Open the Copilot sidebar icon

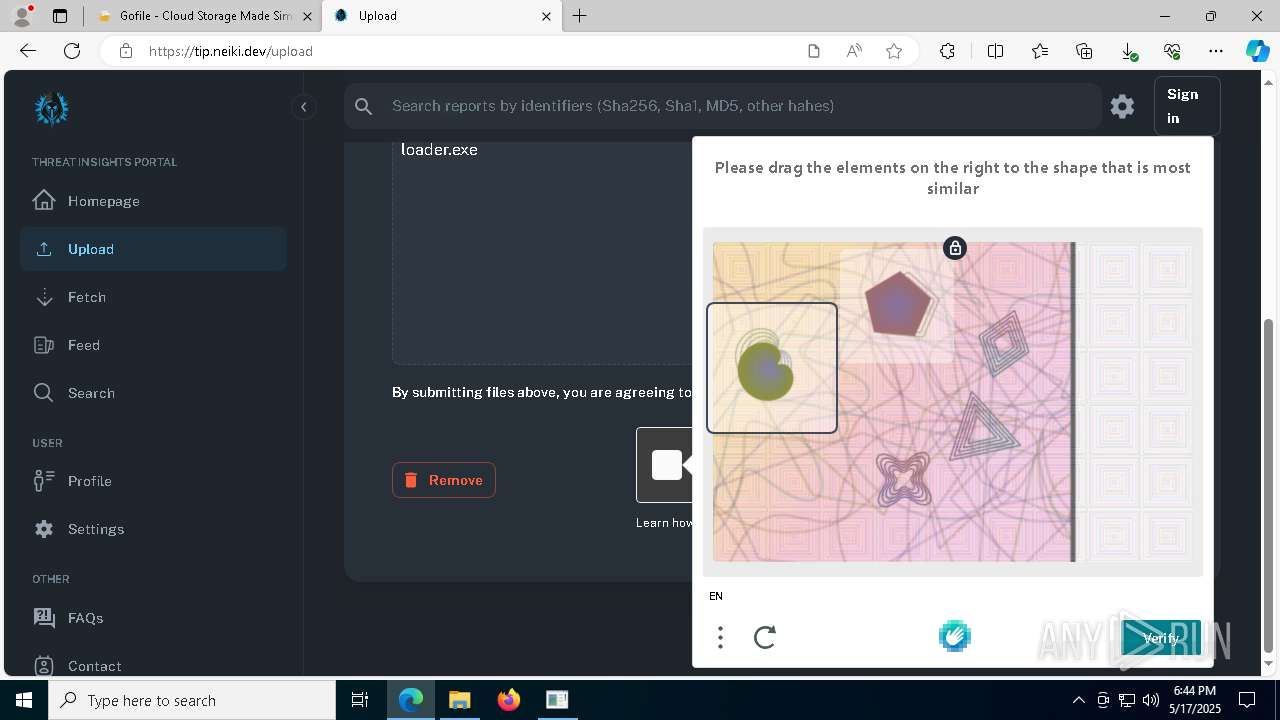[1257, 51]
